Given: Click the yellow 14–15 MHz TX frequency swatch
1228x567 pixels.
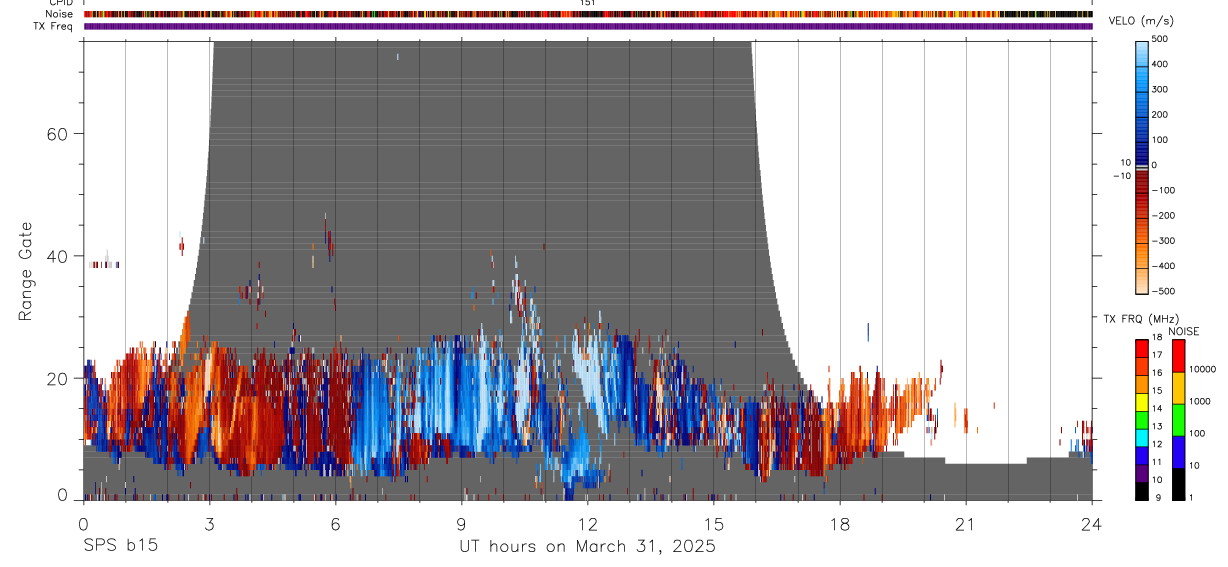Looking at the screenshot, I should tap(1141, 402).
